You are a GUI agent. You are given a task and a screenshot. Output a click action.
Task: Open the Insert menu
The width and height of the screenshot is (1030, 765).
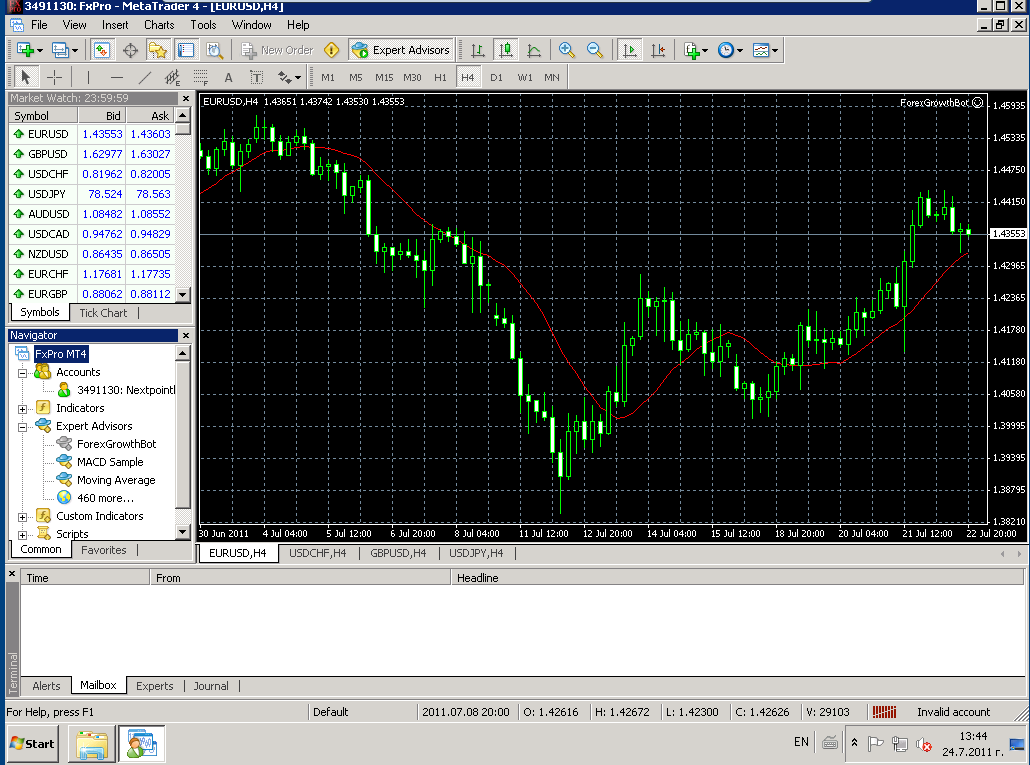pos(115,25)
